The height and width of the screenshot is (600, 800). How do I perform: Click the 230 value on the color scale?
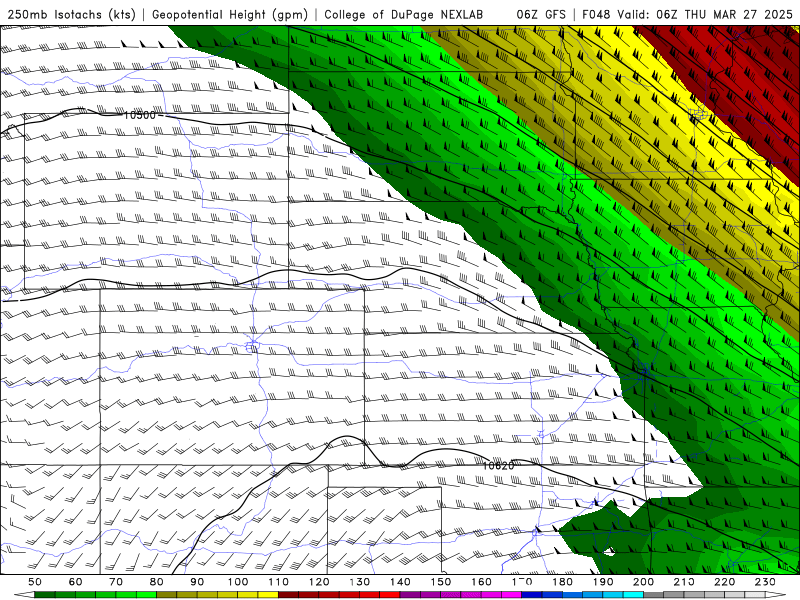pos(765,582)
